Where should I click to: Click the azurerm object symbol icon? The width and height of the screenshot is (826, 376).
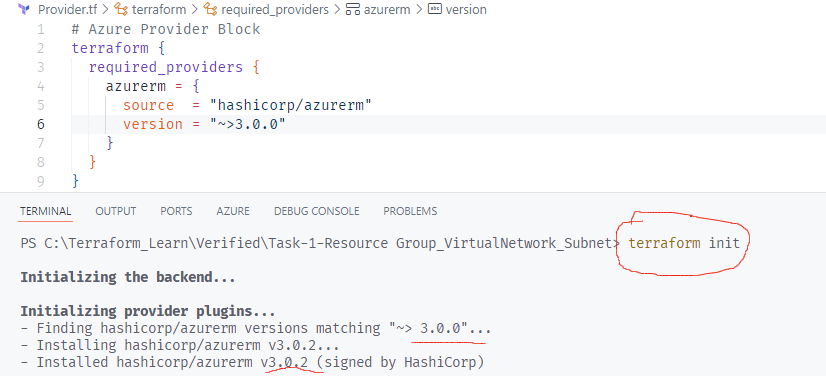352,9
